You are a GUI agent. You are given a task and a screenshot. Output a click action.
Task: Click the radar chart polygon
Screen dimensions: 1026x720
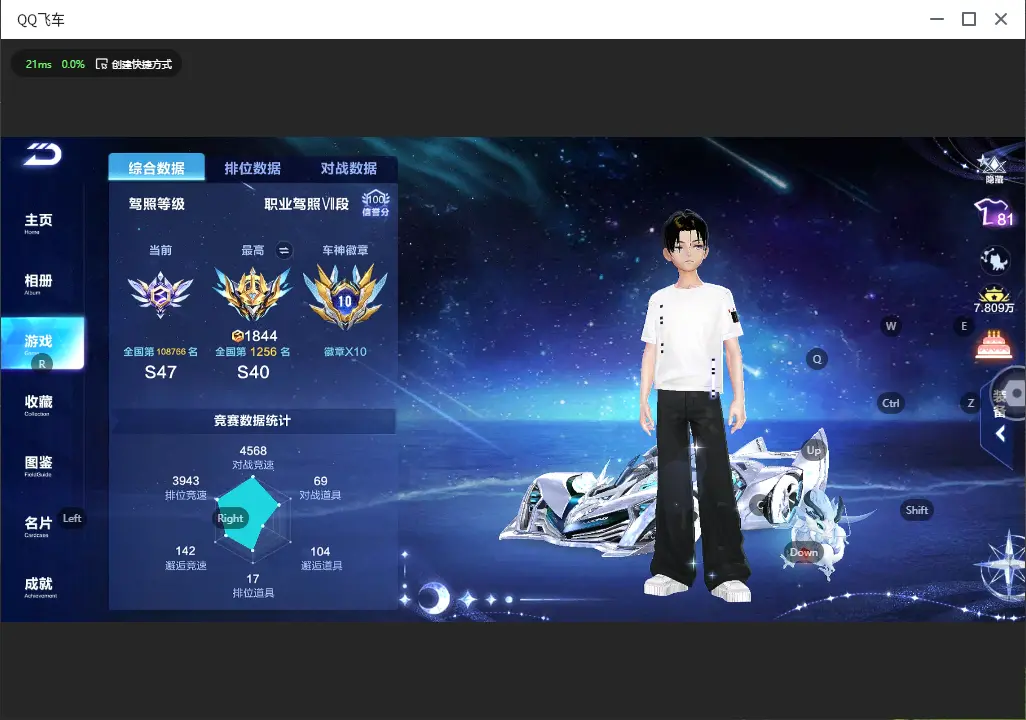(249, 514)
